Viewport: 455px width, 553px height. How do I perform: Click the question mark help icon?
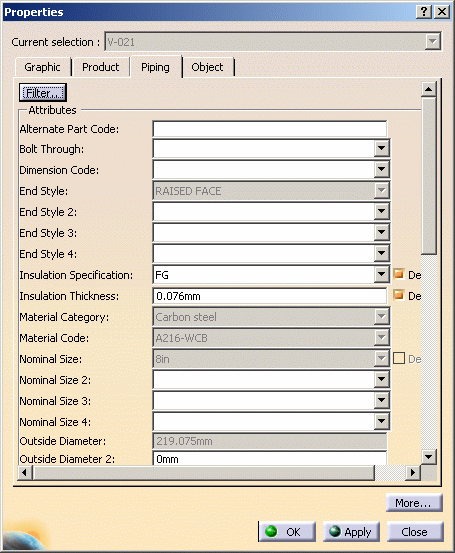click(424, 12)
